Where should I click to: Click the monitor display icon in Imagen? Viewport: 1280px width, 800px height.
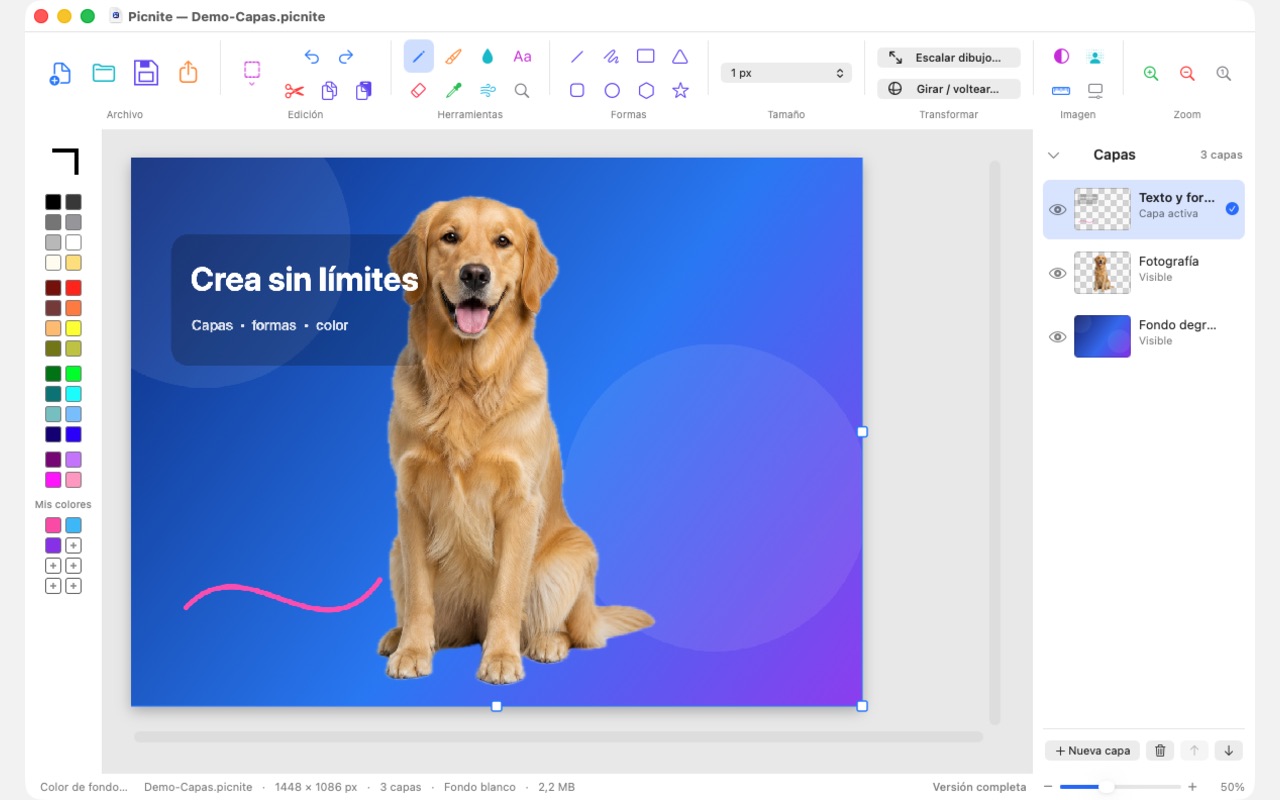pos(1095,91)
